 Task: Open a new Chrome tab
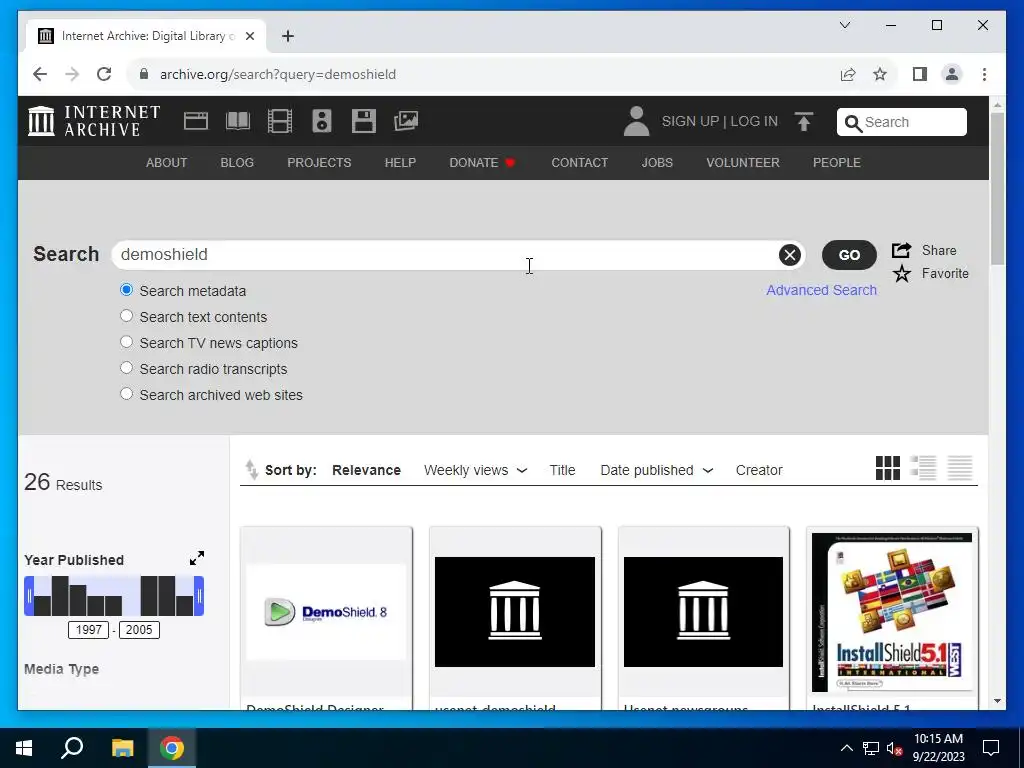[x=287, y=36]
